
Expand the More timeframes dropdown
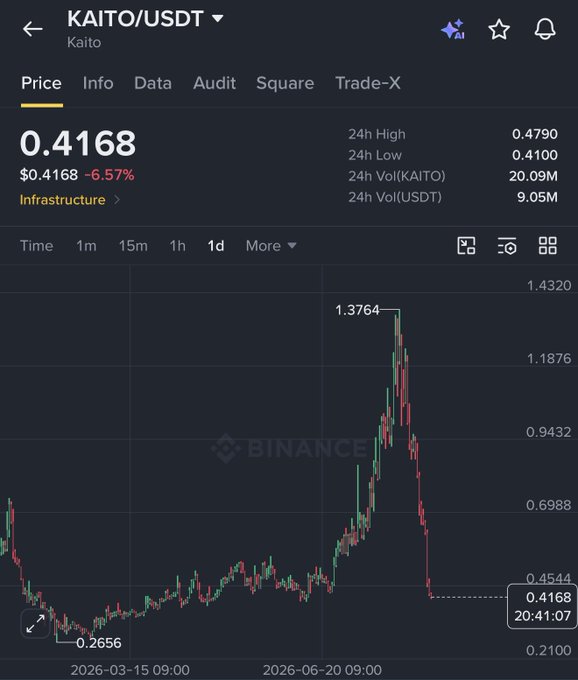(271, 246)
